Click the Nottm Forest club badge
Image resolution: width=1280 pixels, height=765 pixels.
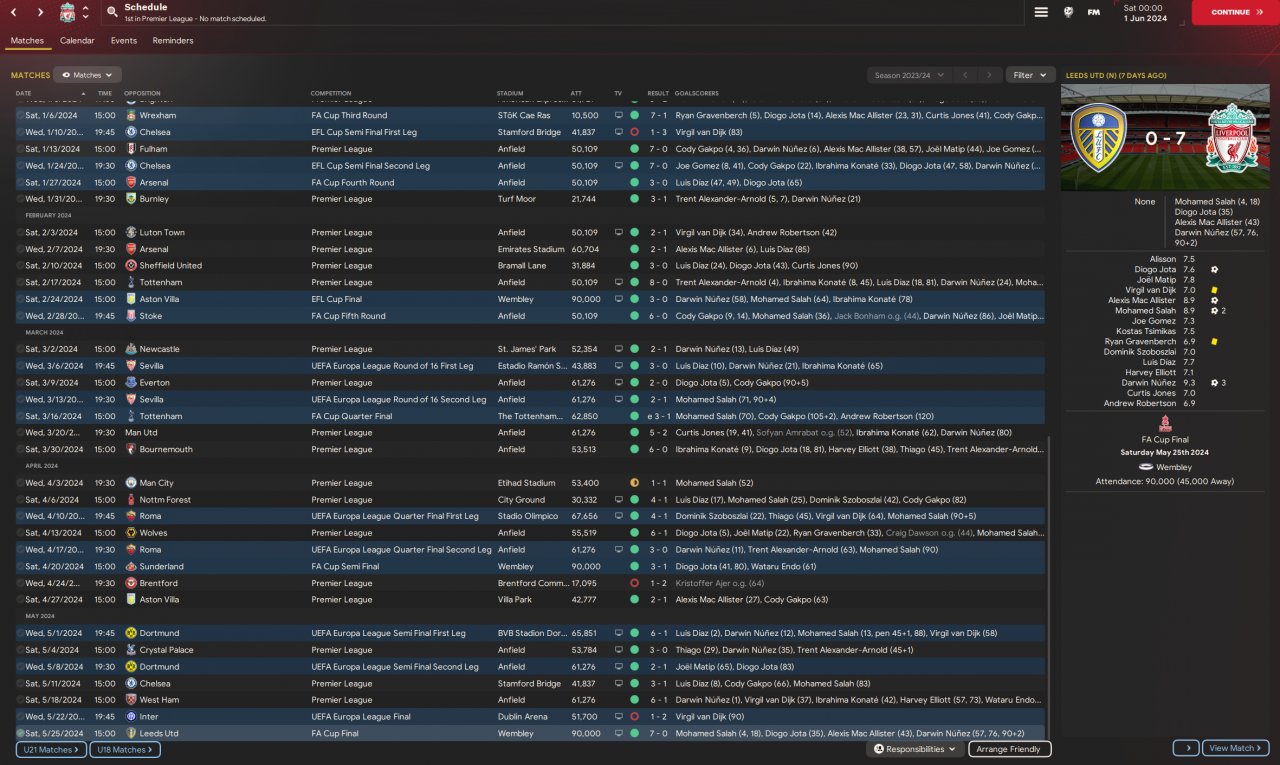coord(131,500)
